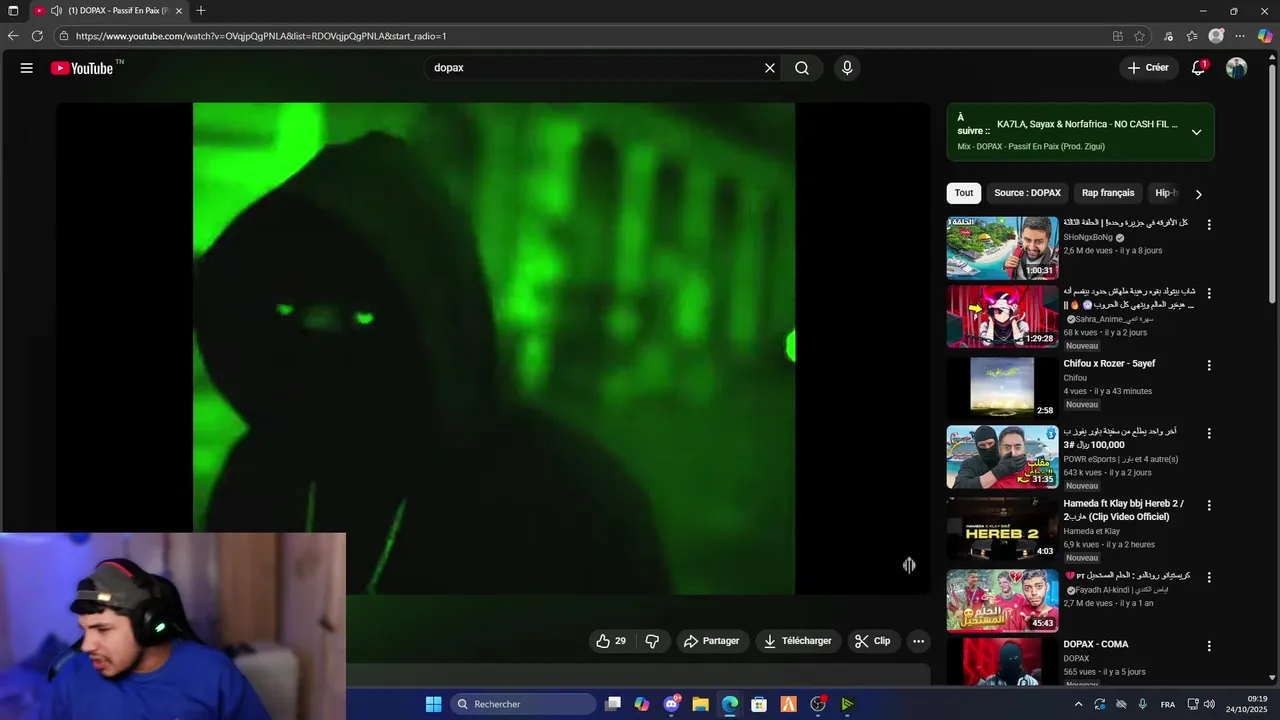Viewport: 1280px width, 720px height.
Task: Like the video with 29 likes
Action: tap(611, 641)
